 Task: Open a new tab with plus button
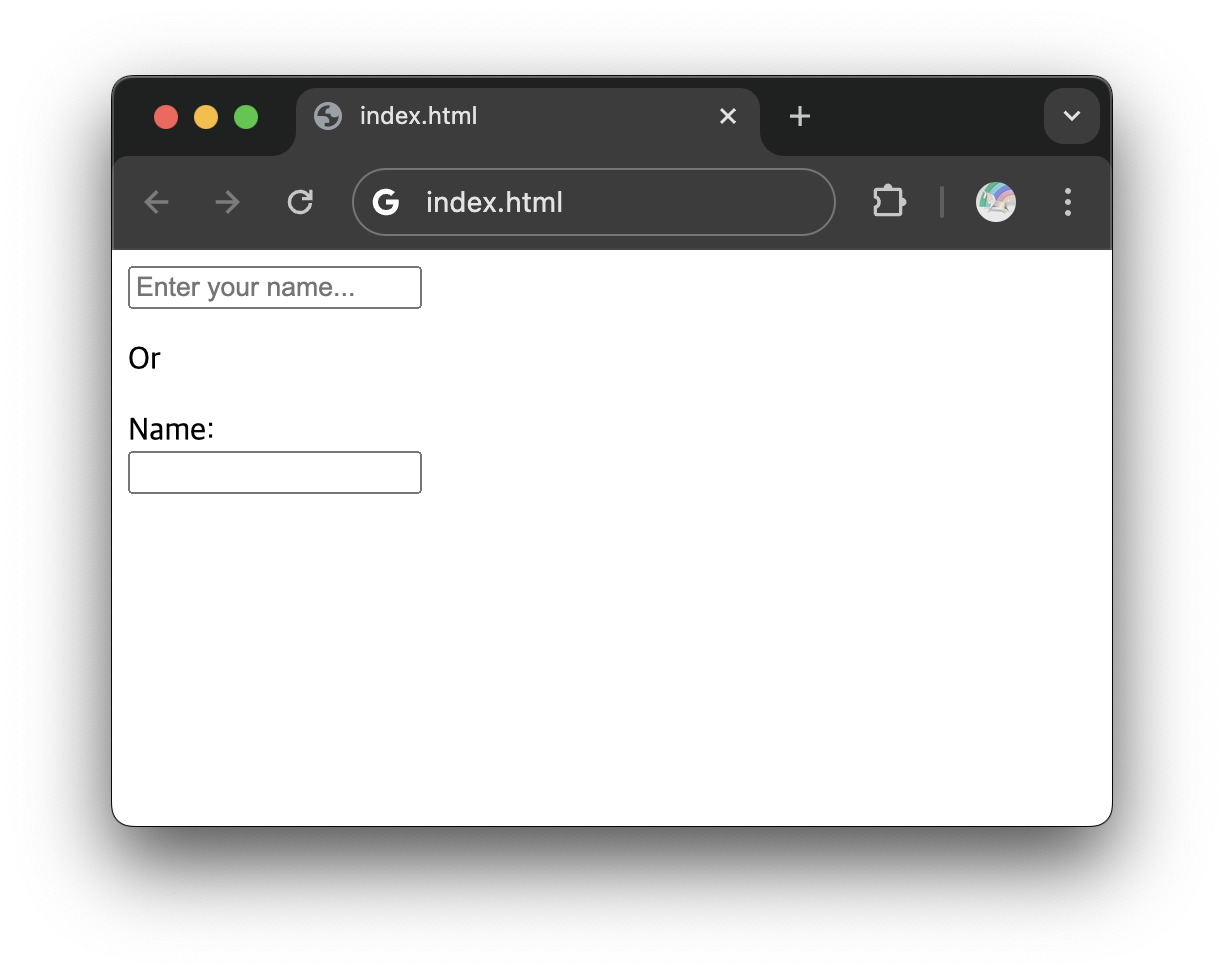pos(799,116)
